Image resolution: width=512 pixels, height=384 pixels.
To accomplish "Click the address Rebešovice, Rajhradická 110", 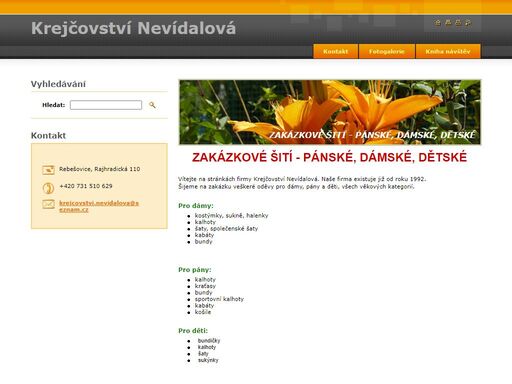I will [99, 169].
